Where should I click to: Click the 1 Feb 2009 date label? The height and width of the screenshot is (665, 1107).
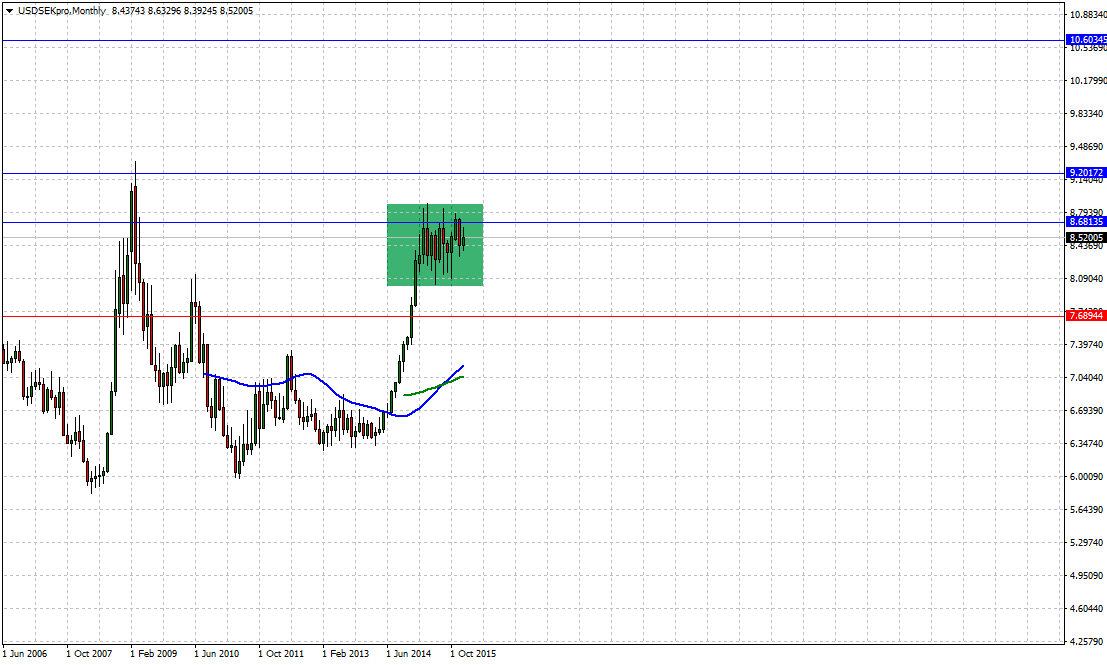153,654
